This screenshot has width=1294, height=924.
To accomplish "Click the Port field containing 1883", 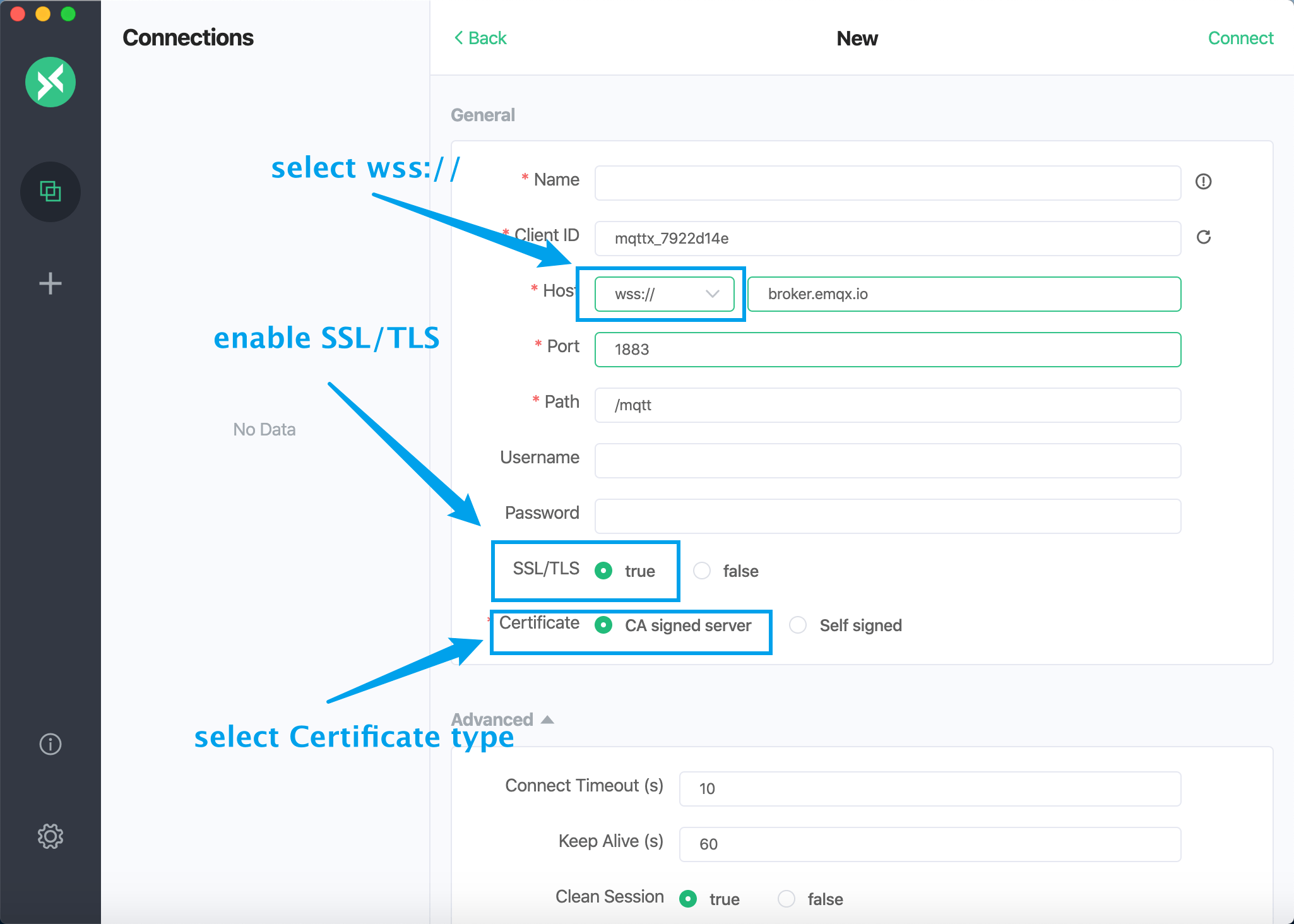I will pos(886,349).
